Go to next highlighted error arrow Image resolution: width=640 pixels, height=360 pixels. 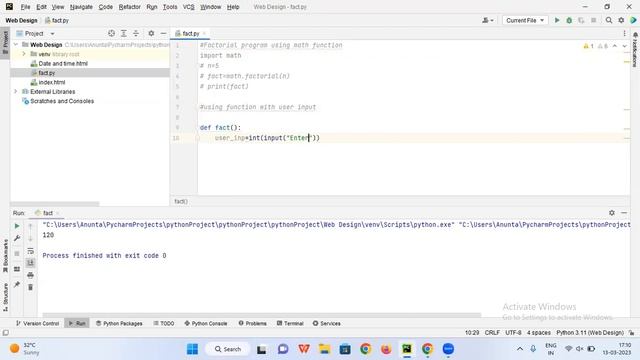click(x=624, y=46)
